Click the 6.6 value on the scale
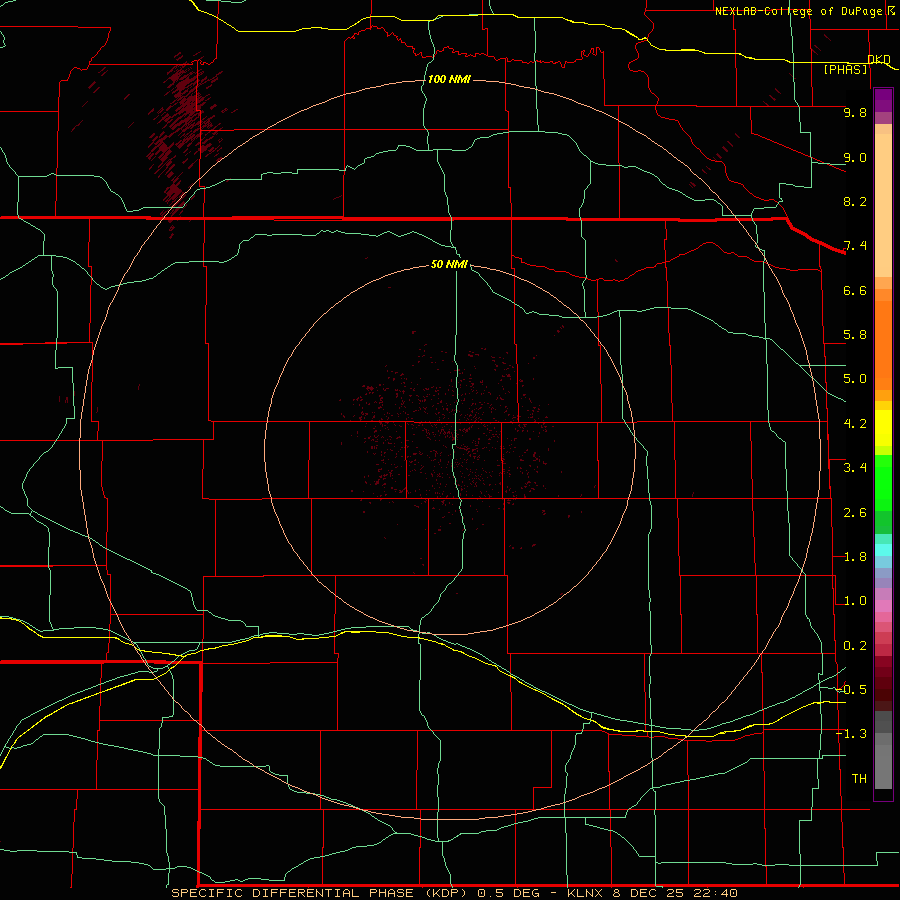 855,290
